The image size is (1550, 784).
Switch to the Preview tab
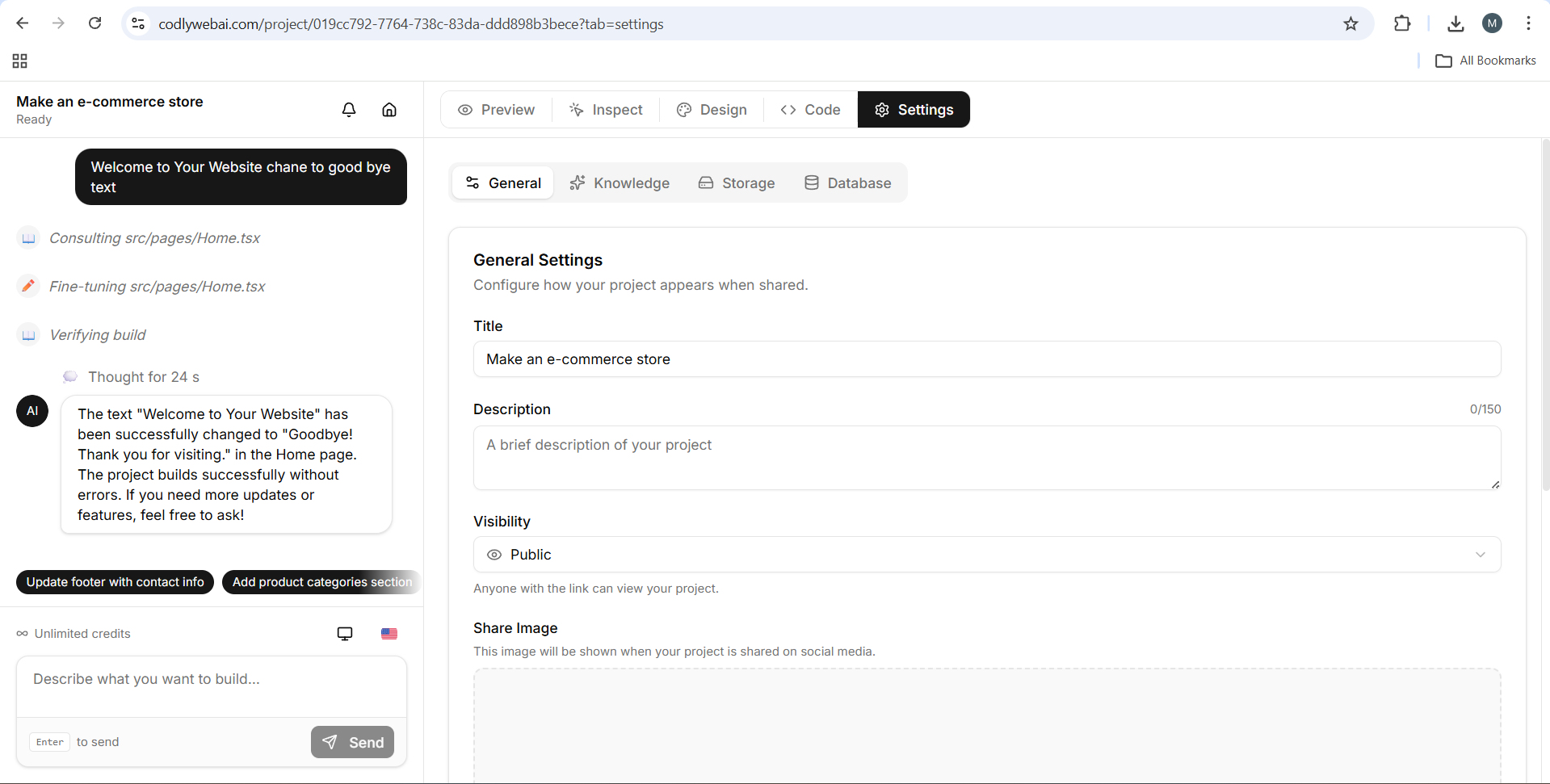(x=497, y=110)
